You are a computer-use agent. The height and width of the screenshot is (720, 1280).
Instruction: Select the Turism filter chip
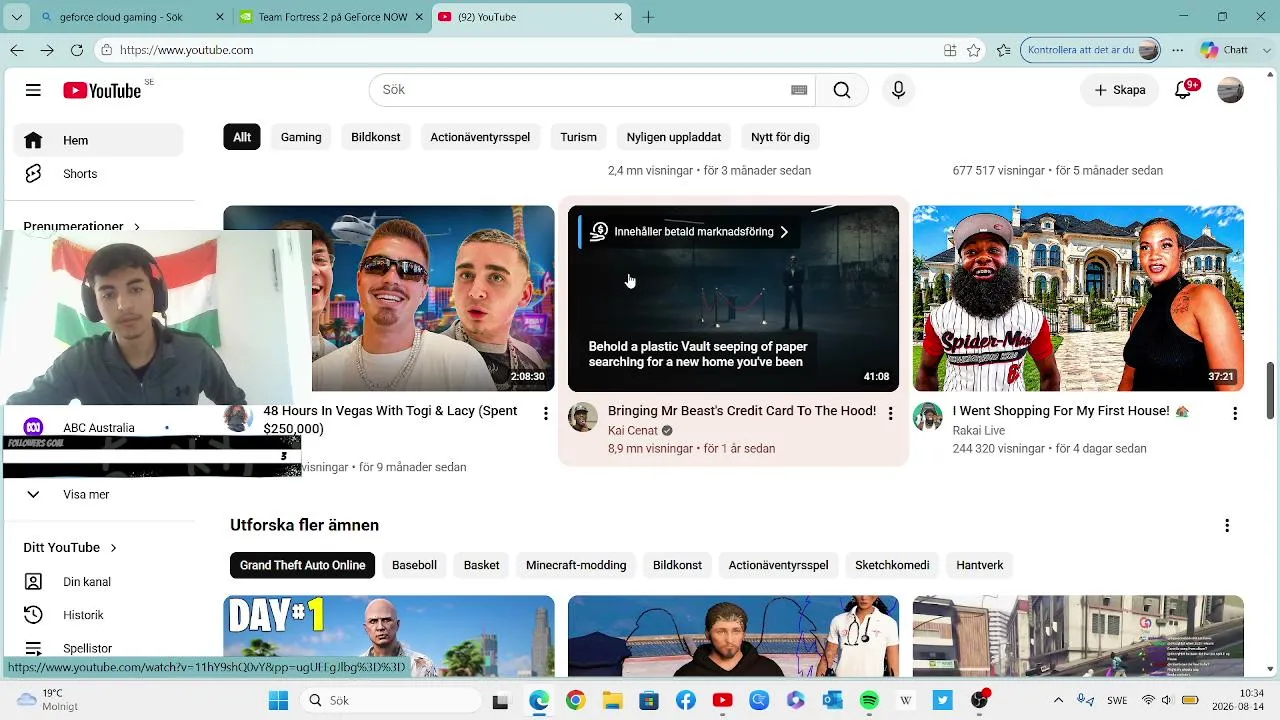point(578,137)
